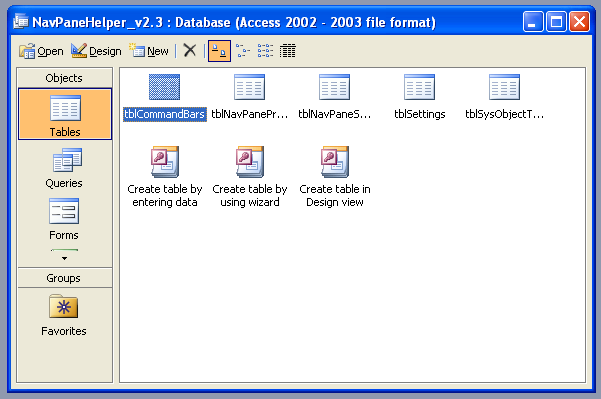Viewport: 601px width, 399px height.
Task: Maximize the NavPaneHelper database window
Action: tap(556, 22)
